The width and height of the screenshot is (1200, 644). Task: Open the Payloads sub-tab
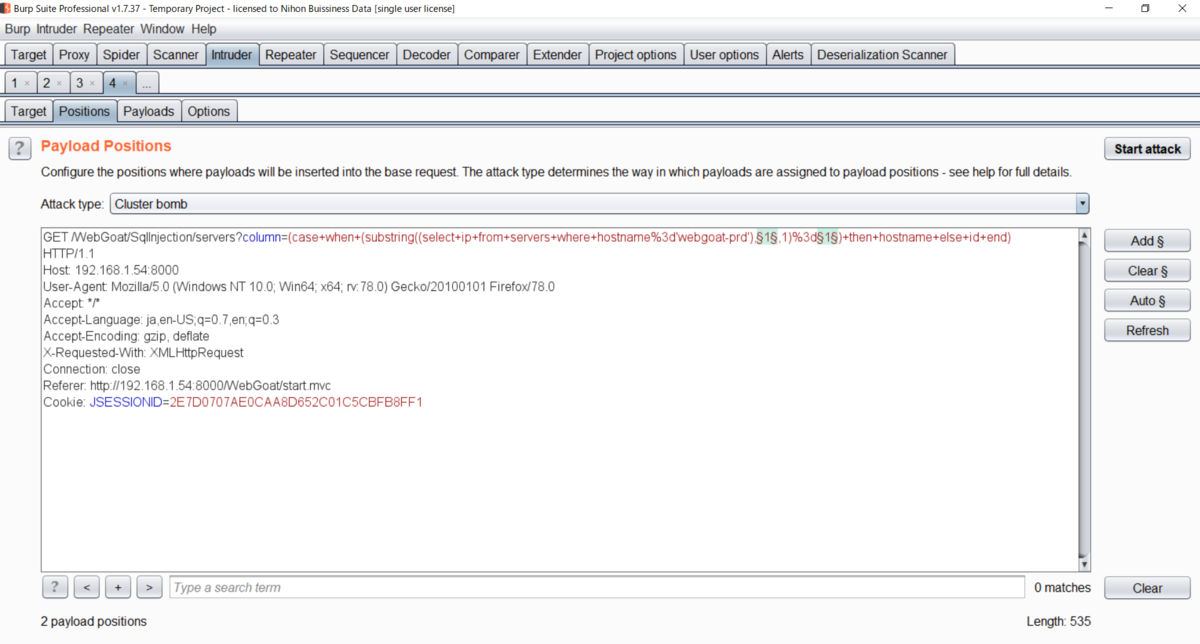tap(149, 111)
